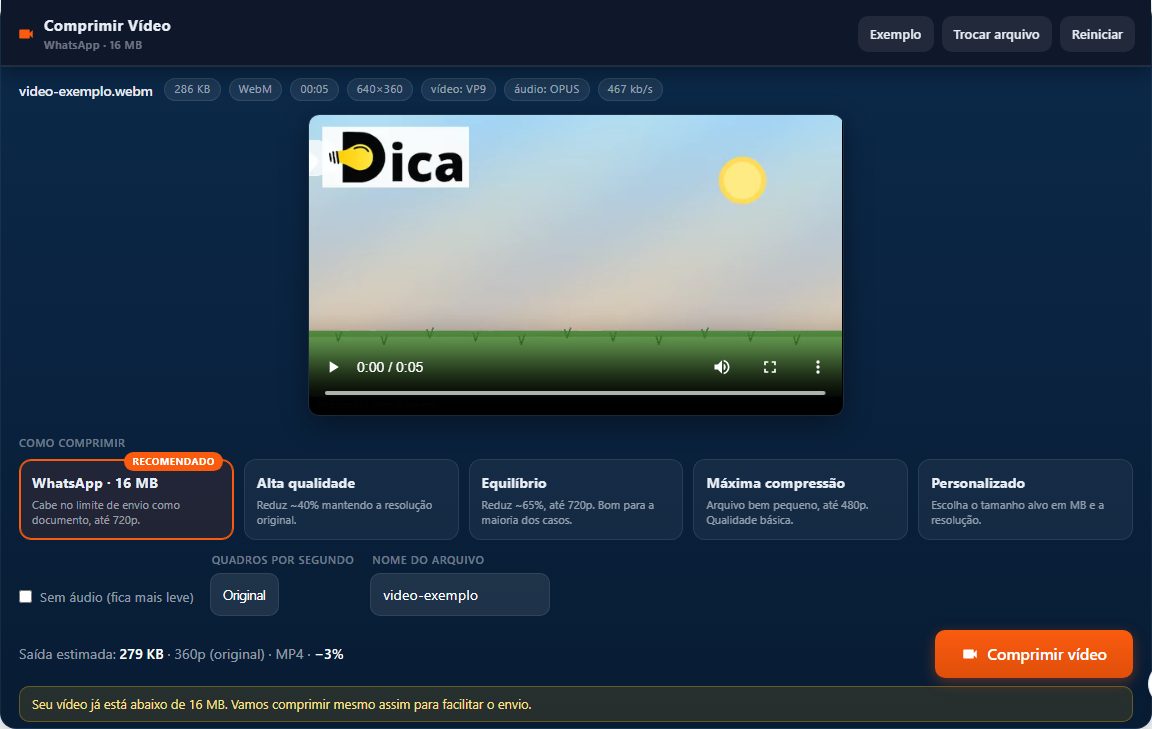This screenshot has height=729, width=1152.
Task: Click the Nome do arquivo input field
Action: (x=460, y=595)
